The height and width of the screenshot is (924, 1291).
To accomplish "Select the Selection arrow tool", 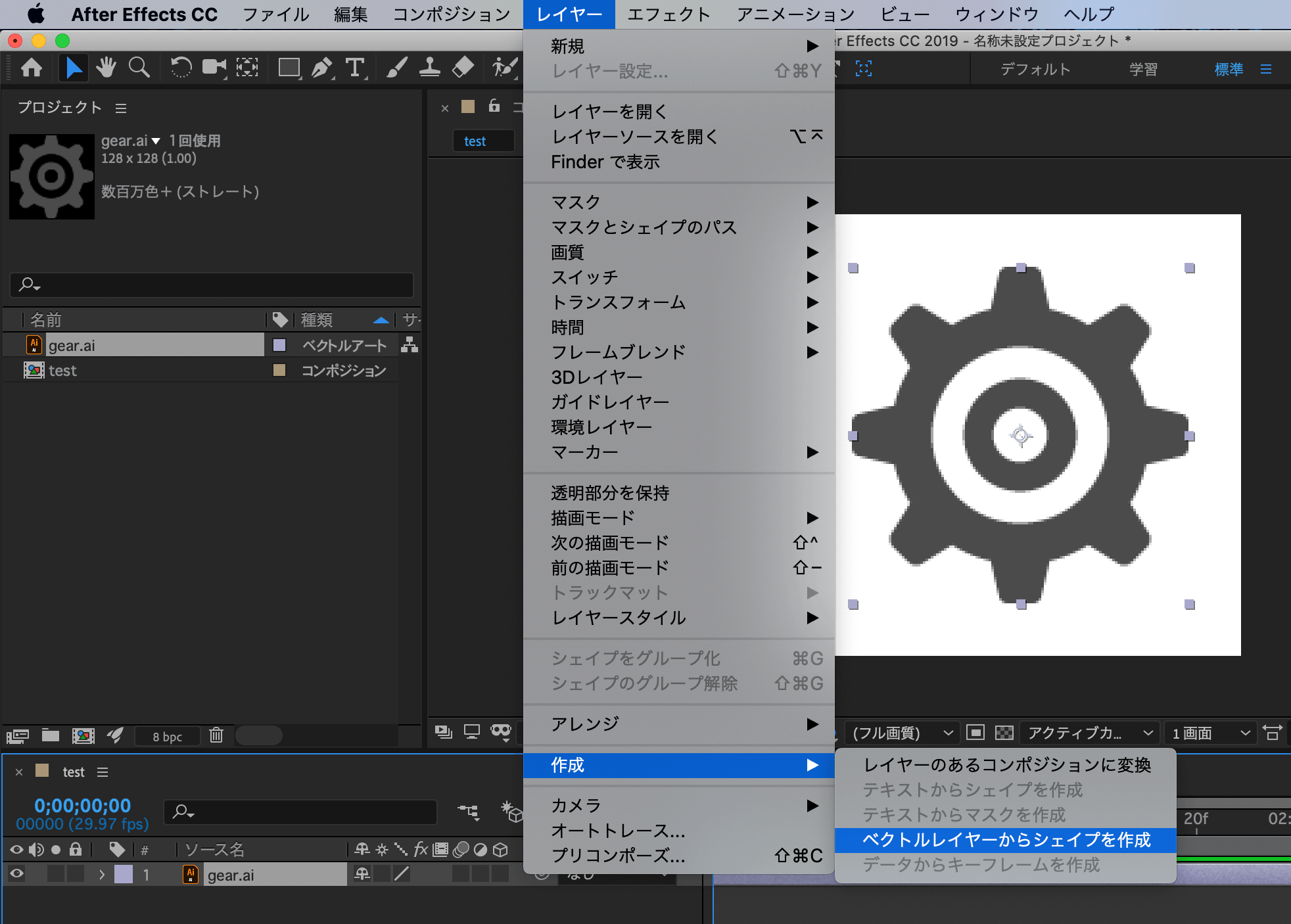I will [x=74, y=68].
